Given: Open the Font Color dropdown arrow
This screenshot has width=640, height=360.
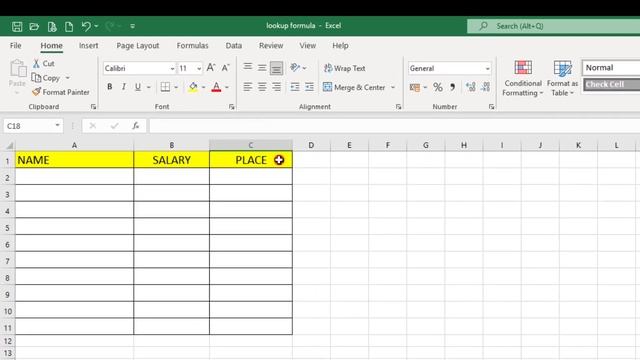Looking at the screenshot, I should pyautogui.click(x=227, y=87).
